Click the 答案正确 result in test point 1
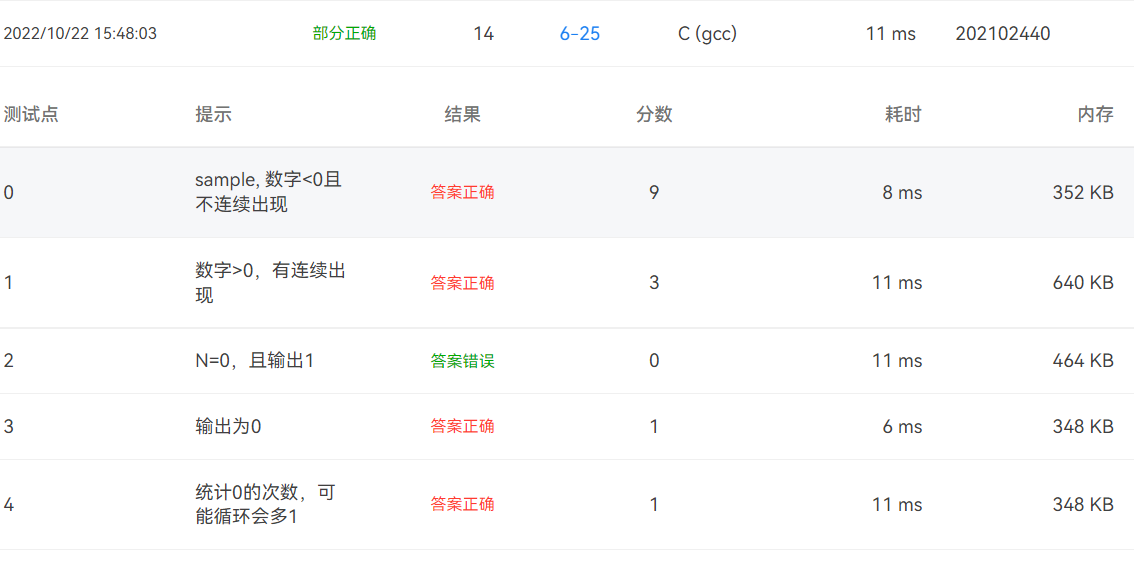 coord(462,283)
